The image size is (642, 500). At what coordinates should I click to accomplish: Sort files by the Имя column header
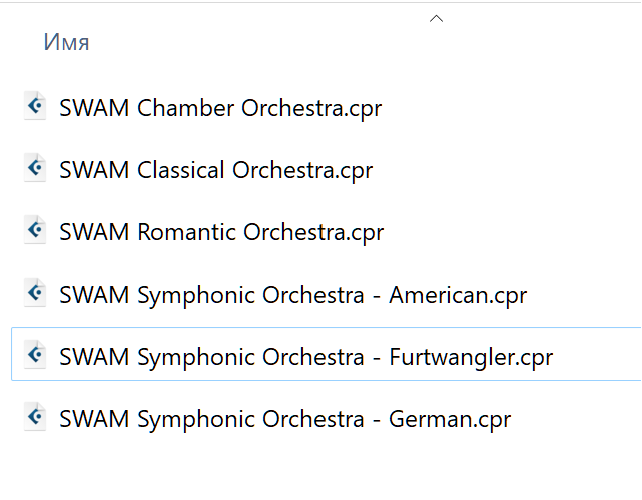coord(66,42)
